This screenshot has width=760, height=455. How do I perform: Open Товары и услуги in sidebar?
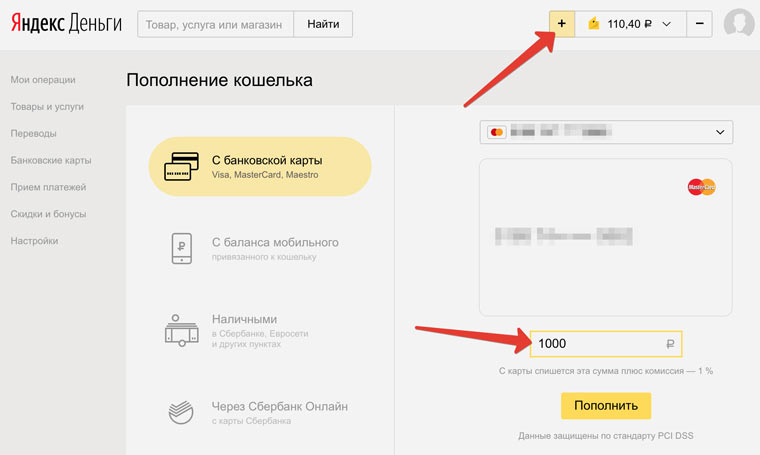pyautogui.click(x=47, y=107)
